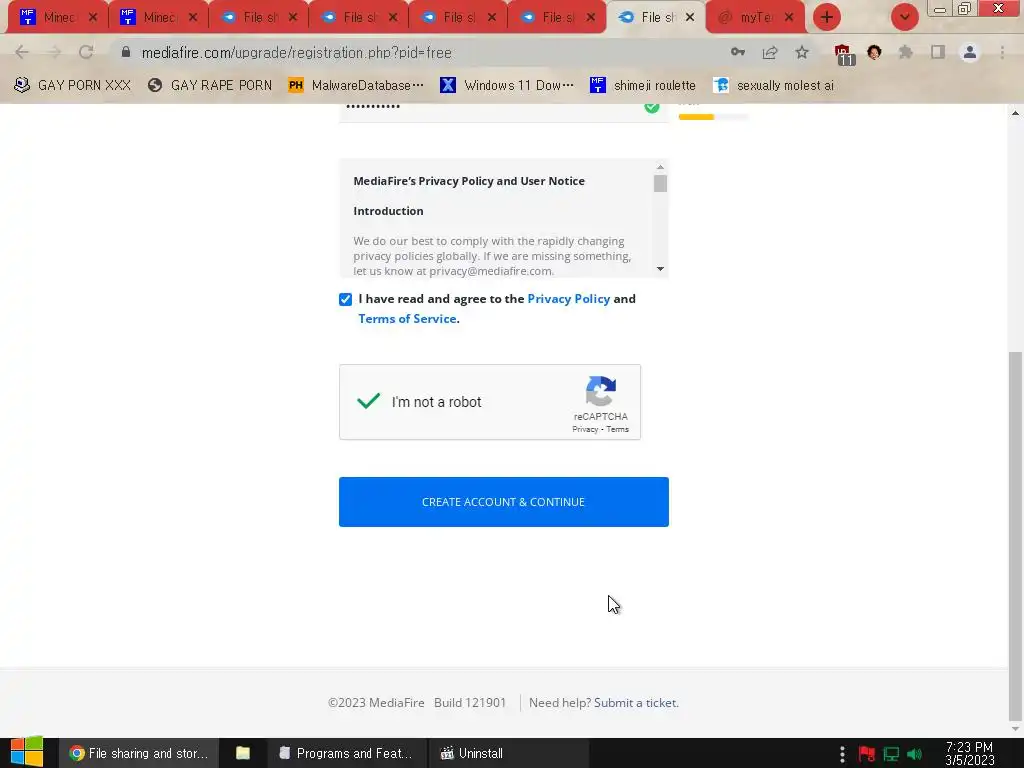Screen dimensions: 1024x768
Task: Click the green password validation checkmark
Action: pyautogui.click(x=652, y=108)
